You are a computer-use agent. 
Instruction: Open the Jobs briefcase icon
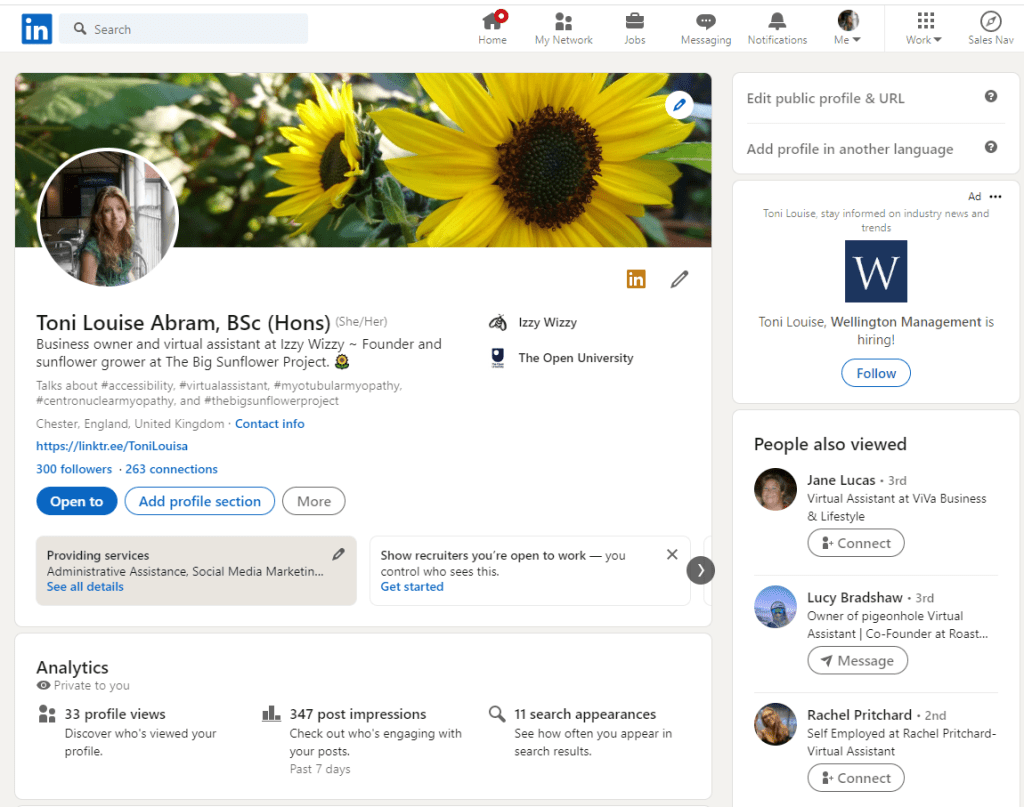(634, 21)
